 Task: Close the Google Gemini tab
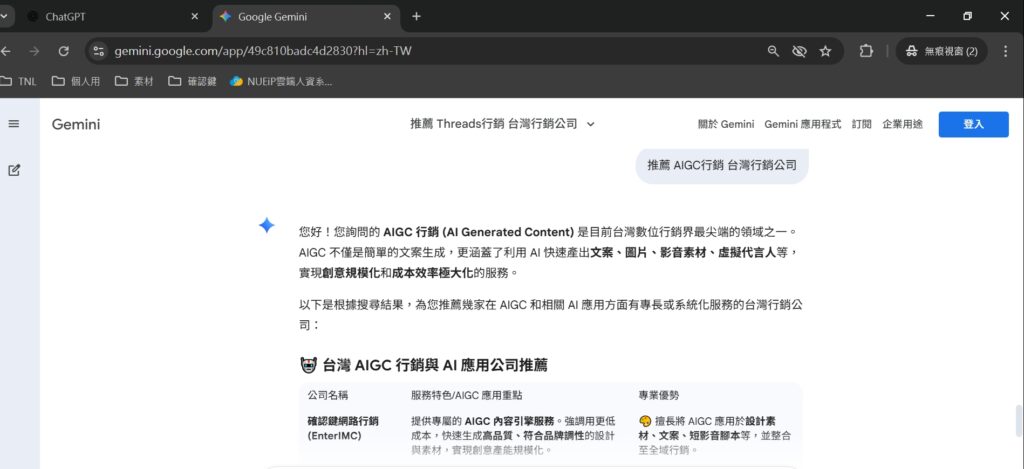pos(387,17)
